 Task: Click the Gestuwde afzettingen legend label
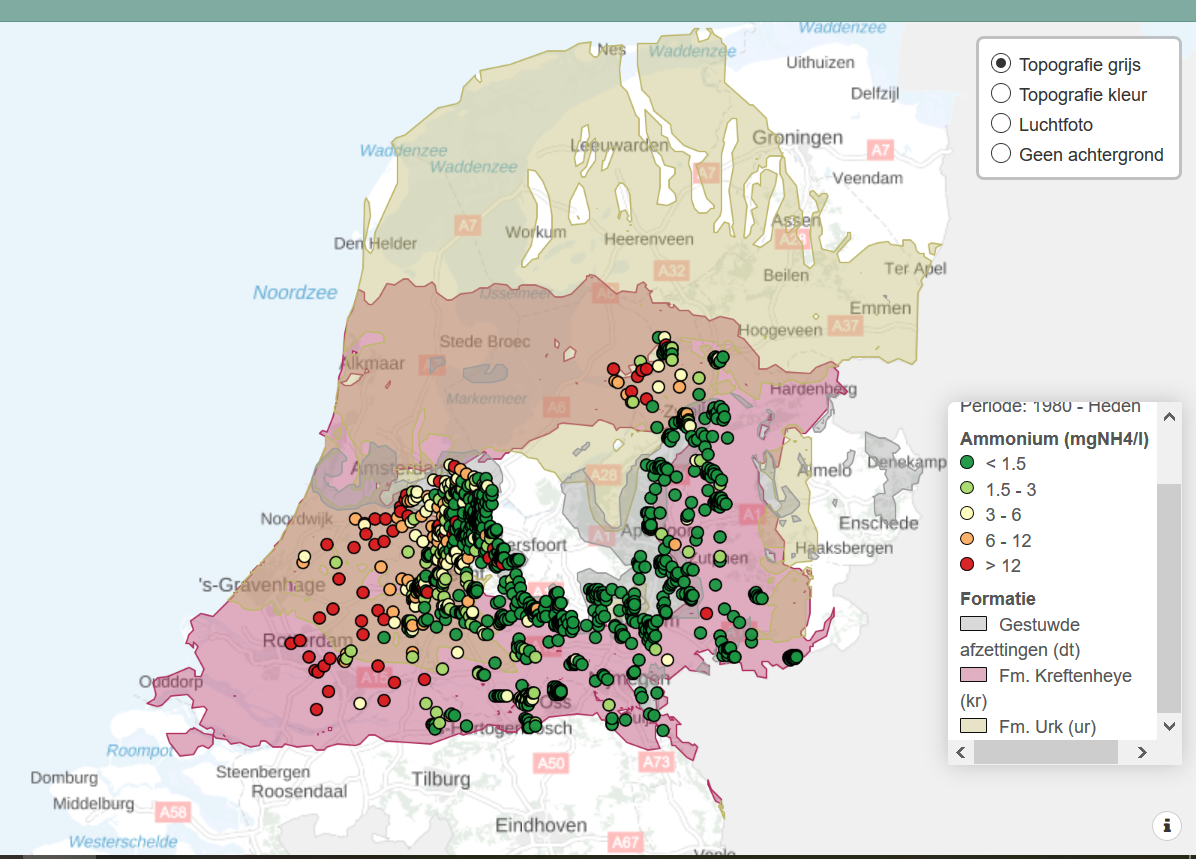point(1039,625)
